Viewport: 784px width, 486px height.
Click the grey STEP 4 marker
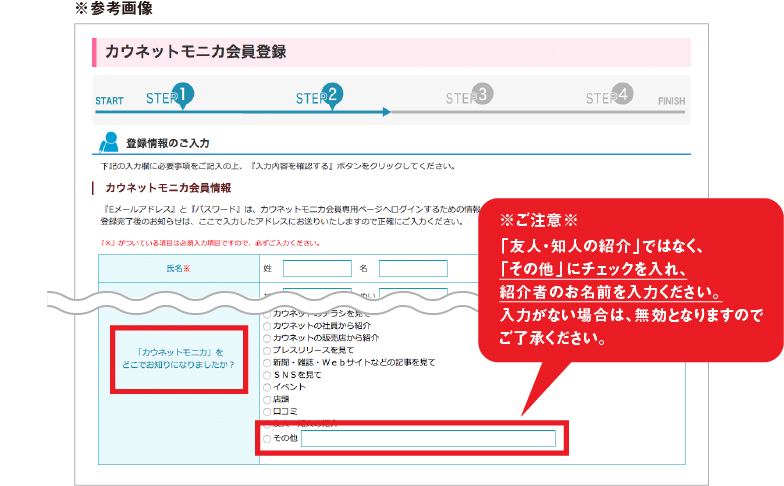610,95
